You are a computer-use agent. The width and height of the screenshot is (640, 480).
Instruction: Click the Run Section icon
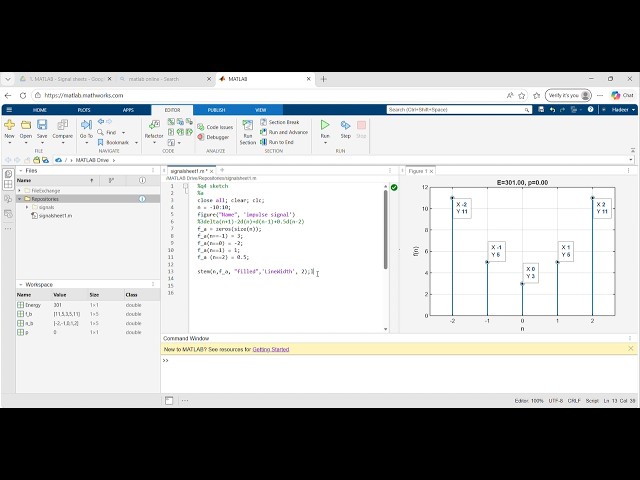(x=247, y=125)
